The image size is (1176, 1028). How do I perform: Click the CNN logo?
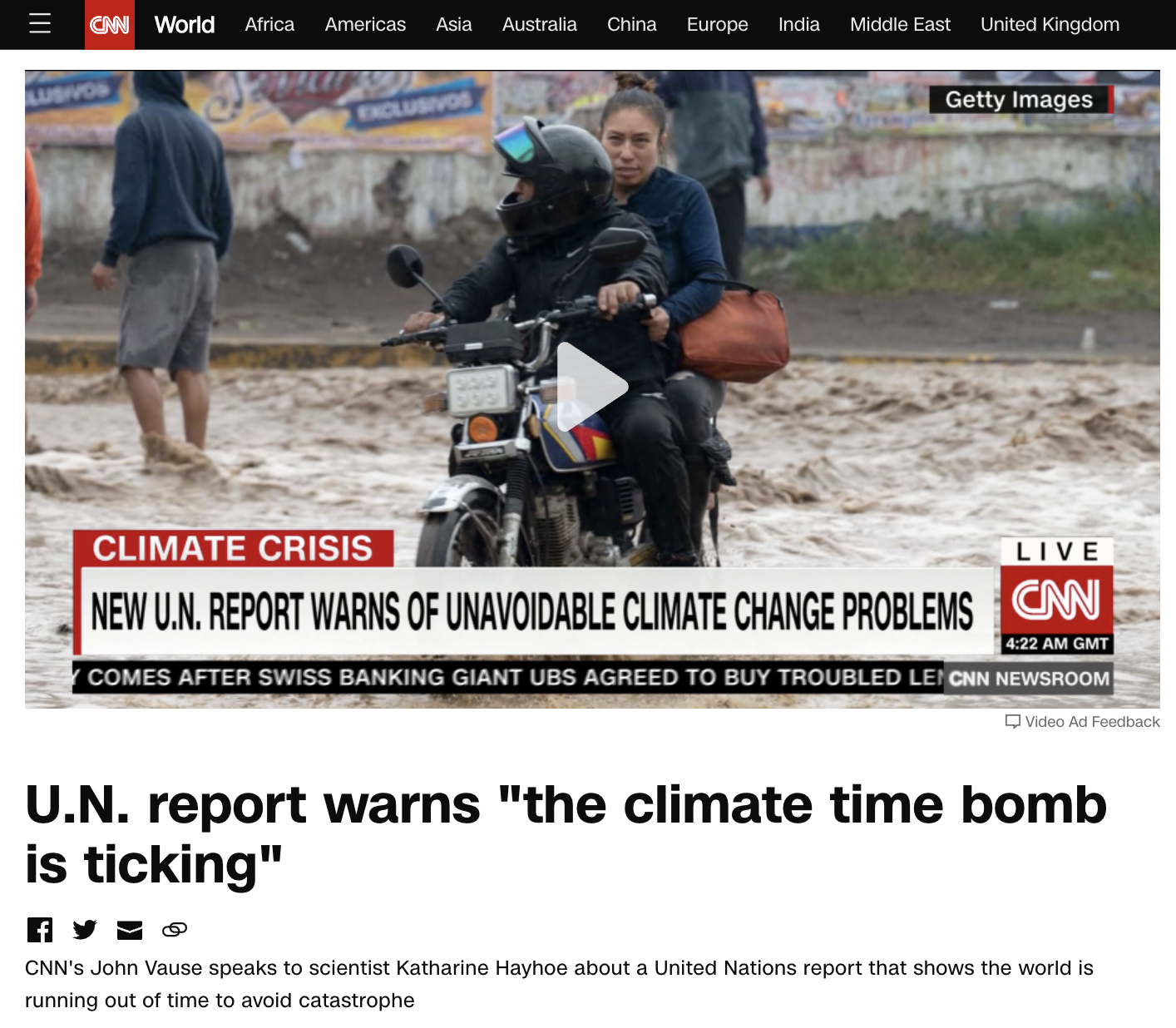coord(110,25)
